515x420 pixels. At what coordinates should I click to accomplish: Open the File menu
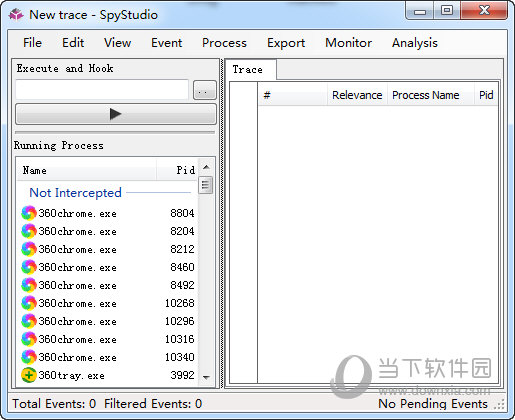click(x=32, y=43)
